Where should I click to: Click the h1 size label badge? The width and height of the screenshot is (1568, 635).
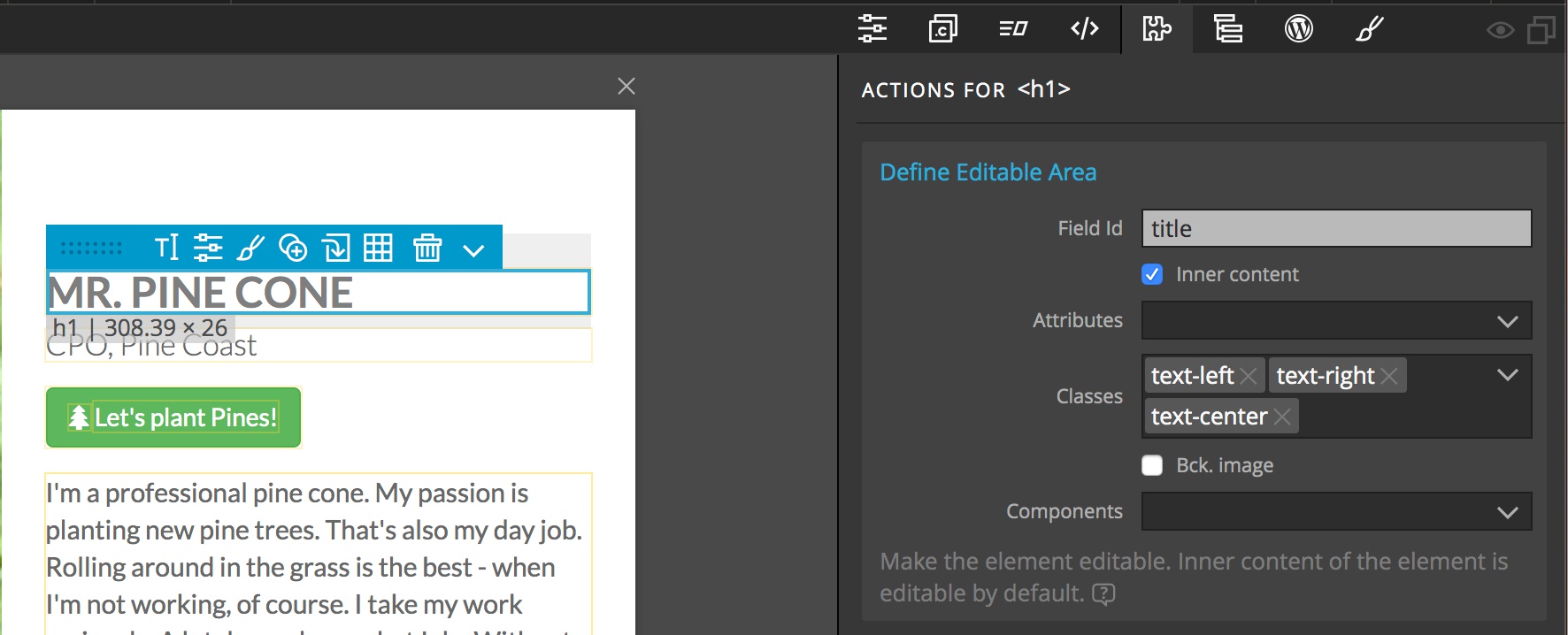pos(140,328)
